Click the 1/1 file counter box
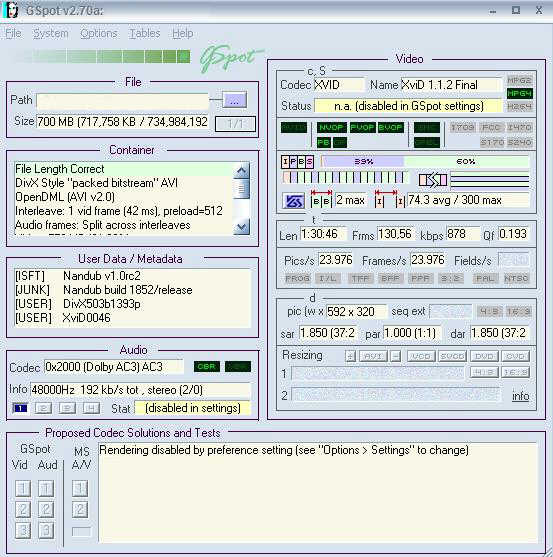The width and height of the screenshot is (553, 557). 235,124
